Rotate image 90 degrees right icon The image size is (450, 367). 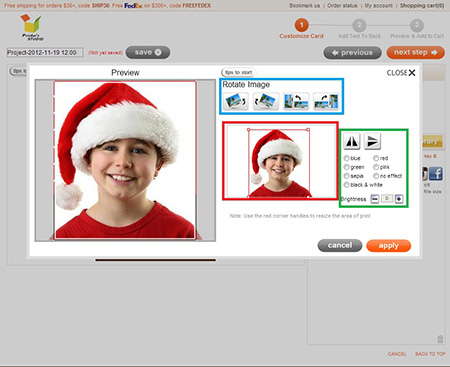326,101
